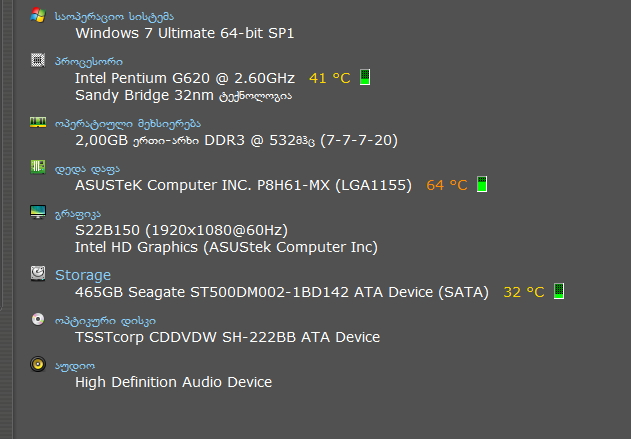Click the 32 °C hard drive temperature value

(x=524, y=292)
